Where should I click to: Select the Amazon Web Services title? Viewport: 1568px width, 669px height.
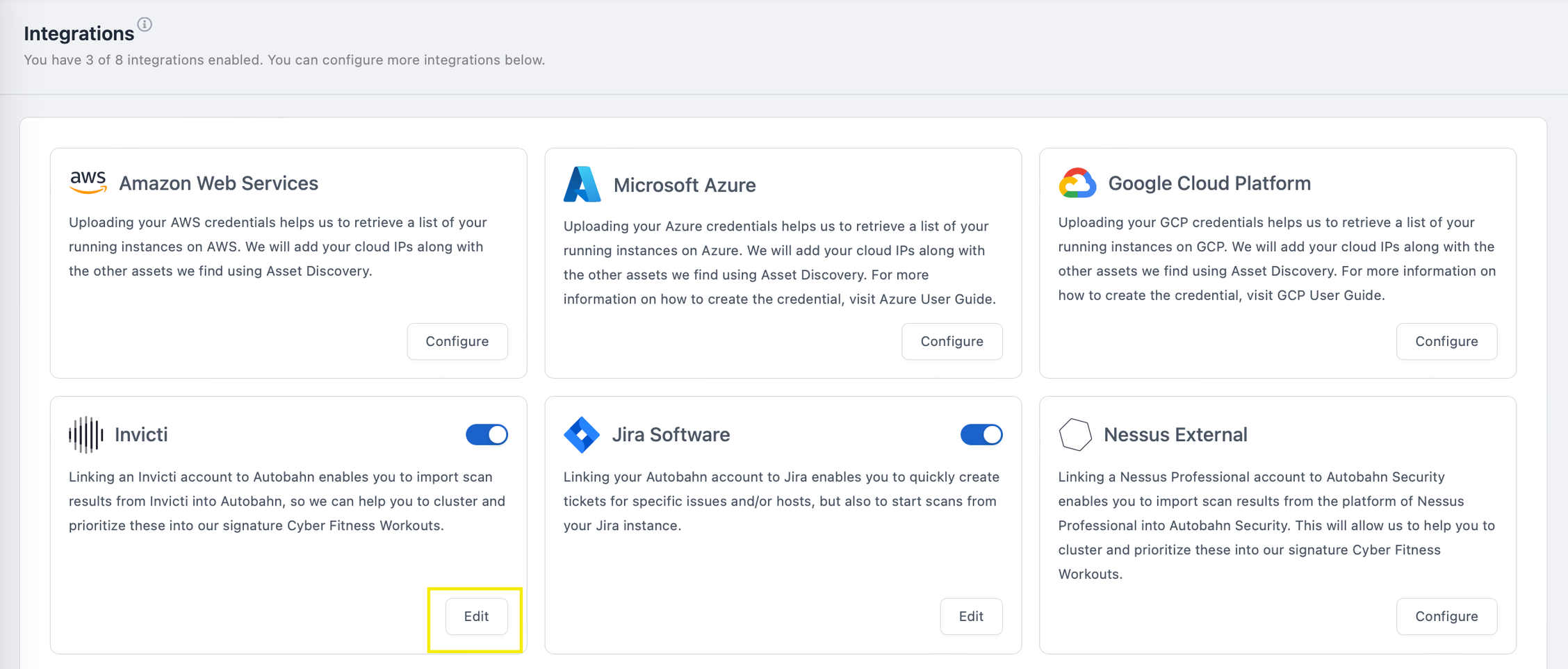[218, 183]
